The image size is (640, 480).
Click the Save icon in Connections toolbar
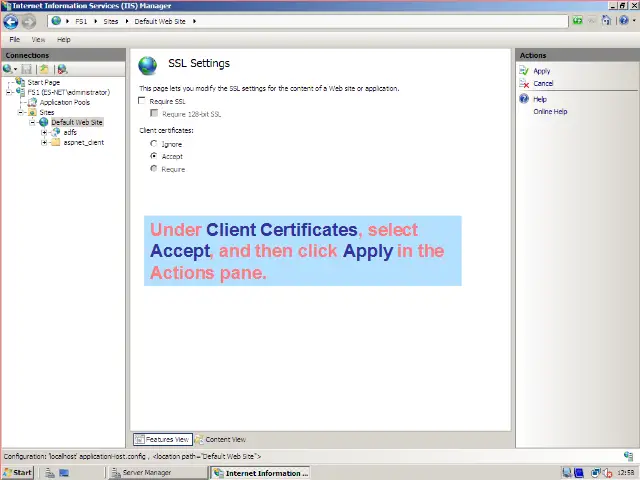coord(27,69)
